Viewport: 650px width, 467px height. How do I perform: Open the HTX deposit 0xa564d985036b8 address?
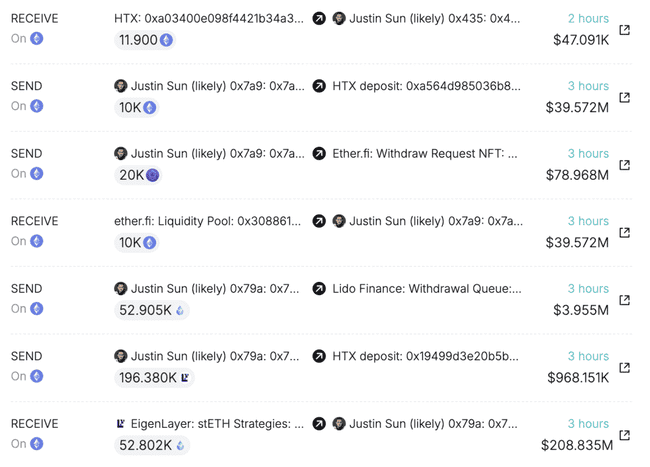427,86
